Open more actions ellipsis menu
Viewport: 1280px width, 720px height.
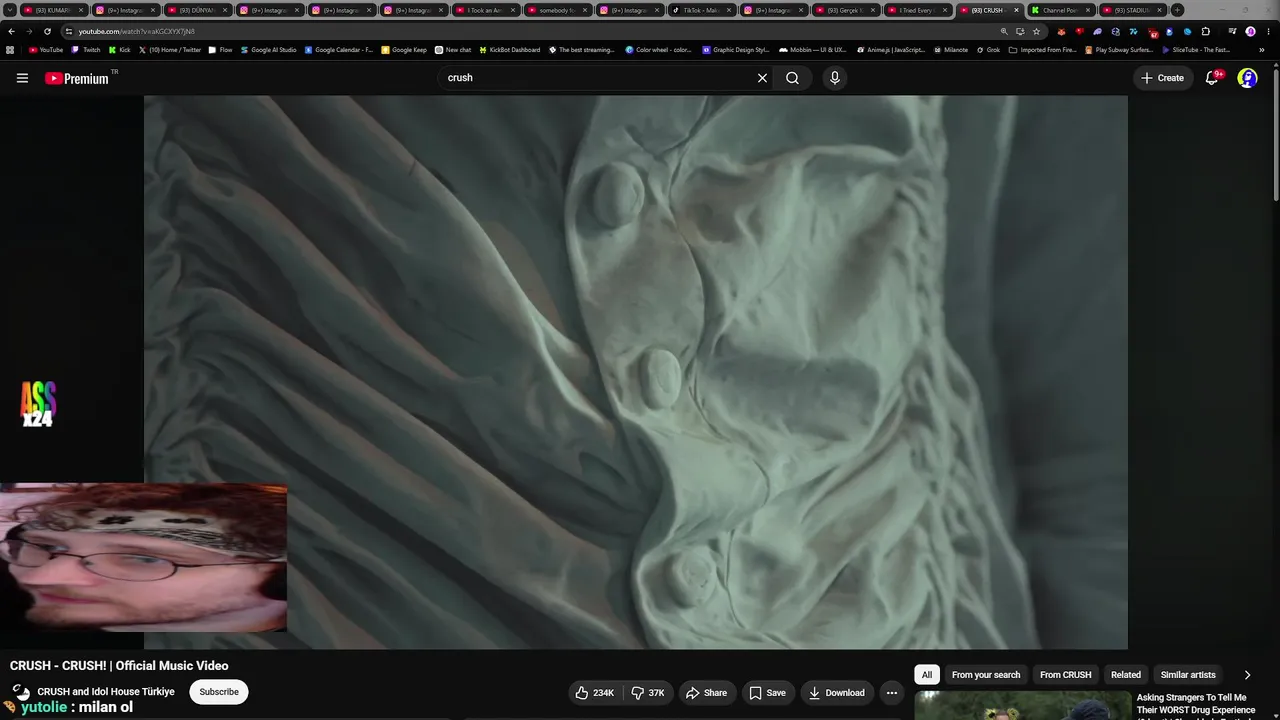892,693
